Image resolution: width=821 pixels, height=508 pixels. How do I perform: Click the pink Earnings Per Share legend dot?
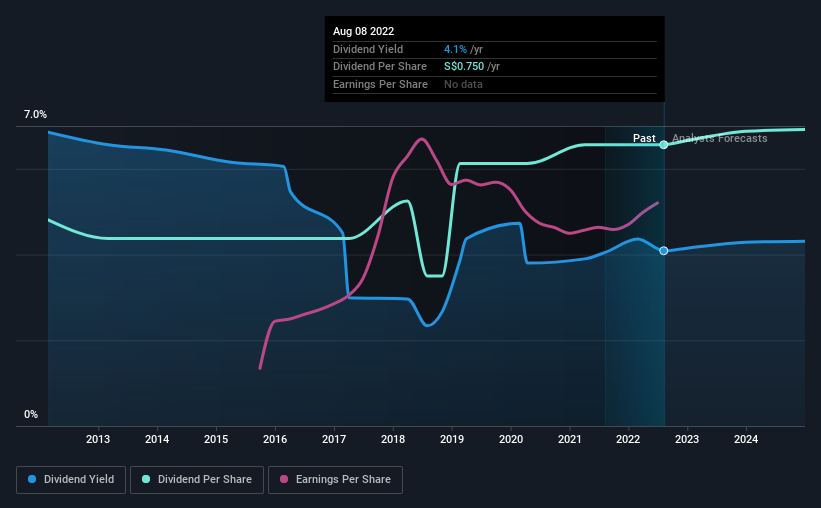[284, 479]
